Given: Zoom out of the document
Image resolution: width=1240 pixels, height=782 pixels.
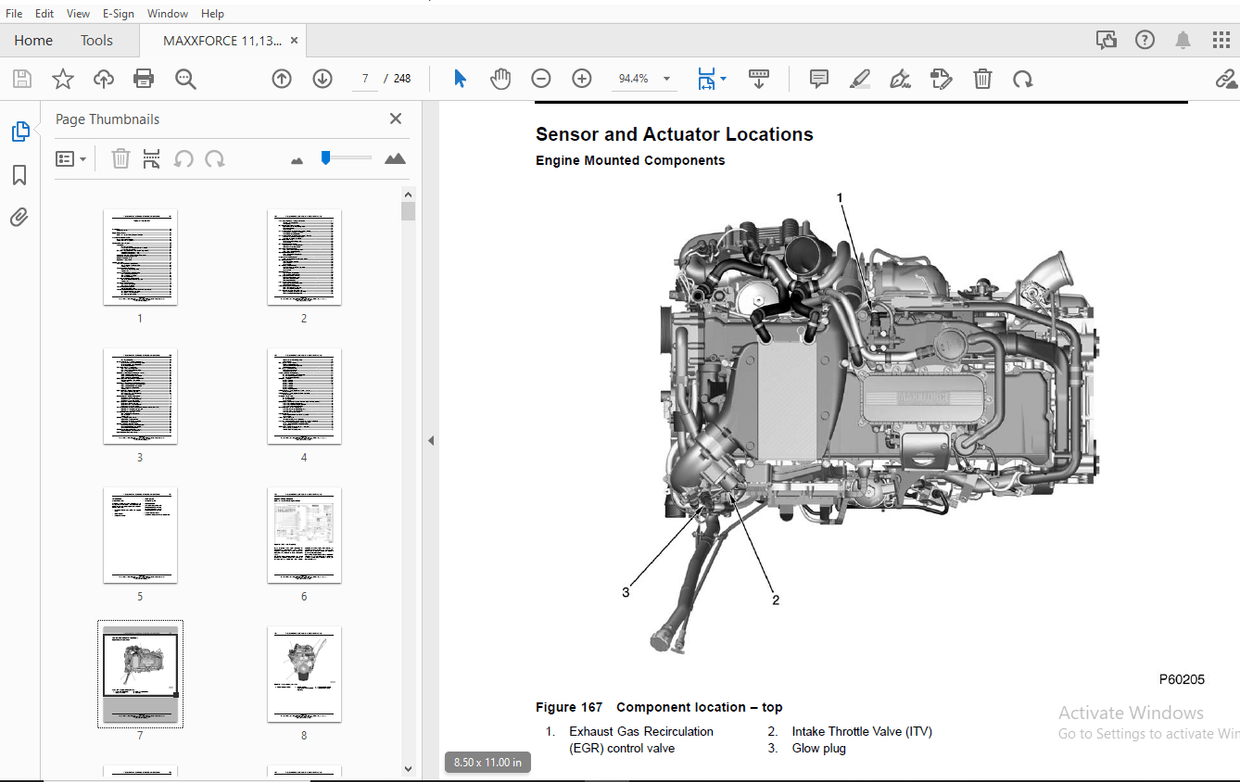Looking at the screenshot, I should [541, 78].
